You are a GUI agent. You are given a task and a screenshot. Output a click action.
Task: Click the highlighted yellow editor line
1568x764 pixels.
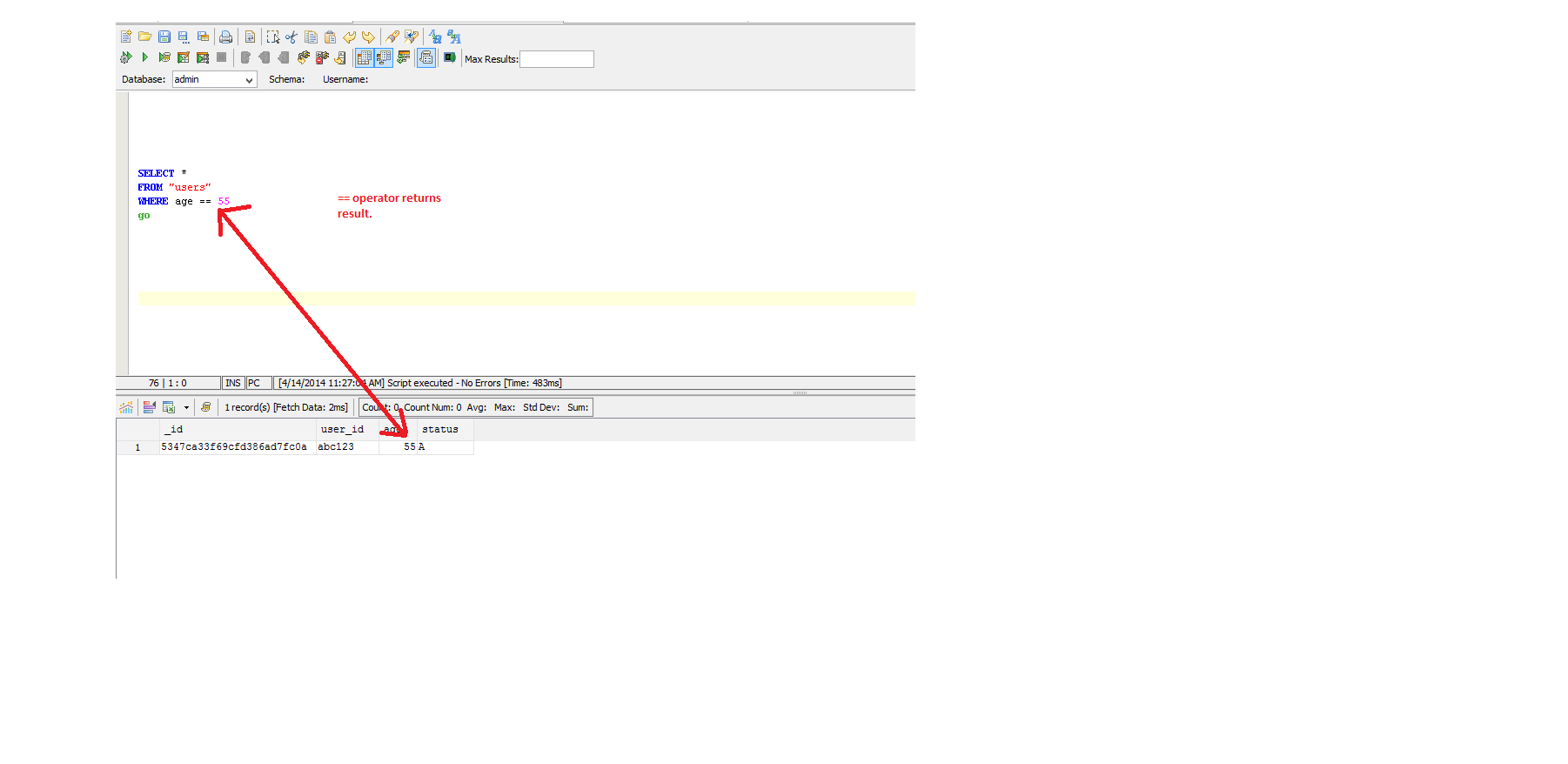tap(526, 298)
